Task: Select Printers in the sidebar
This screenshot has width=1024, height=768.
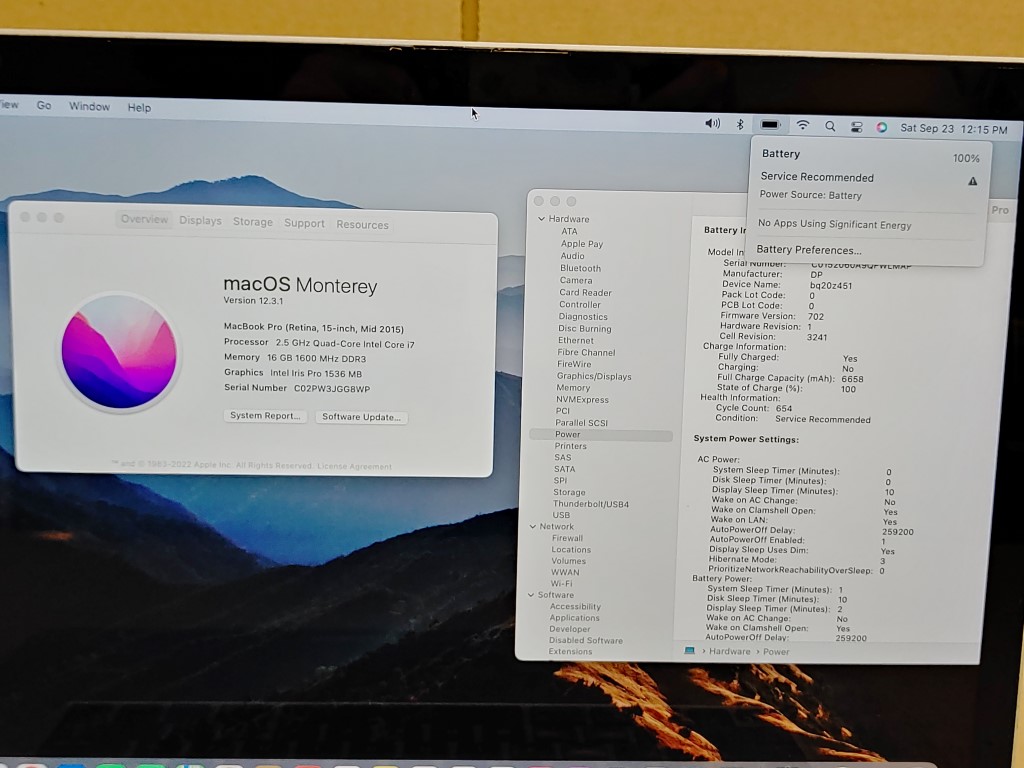Action: (x=570, y=446)
